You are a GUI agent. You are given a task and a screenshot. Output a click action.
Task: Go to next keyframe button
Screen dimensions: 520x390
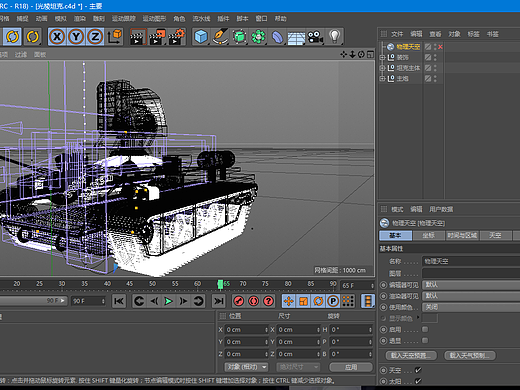point(198,301)
